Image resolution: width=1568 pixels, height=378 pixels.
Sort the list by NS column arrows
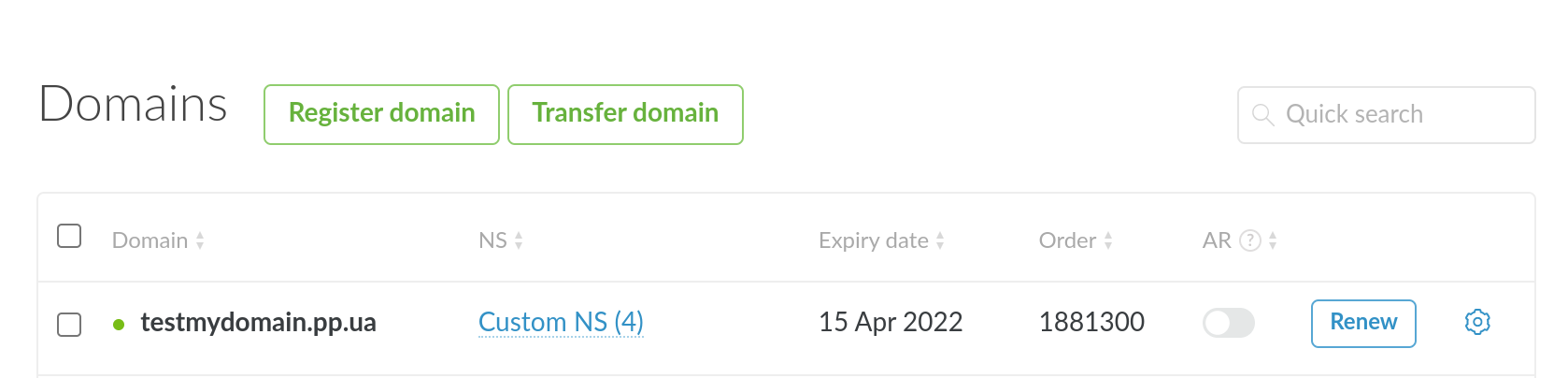[x=519, y=241]
